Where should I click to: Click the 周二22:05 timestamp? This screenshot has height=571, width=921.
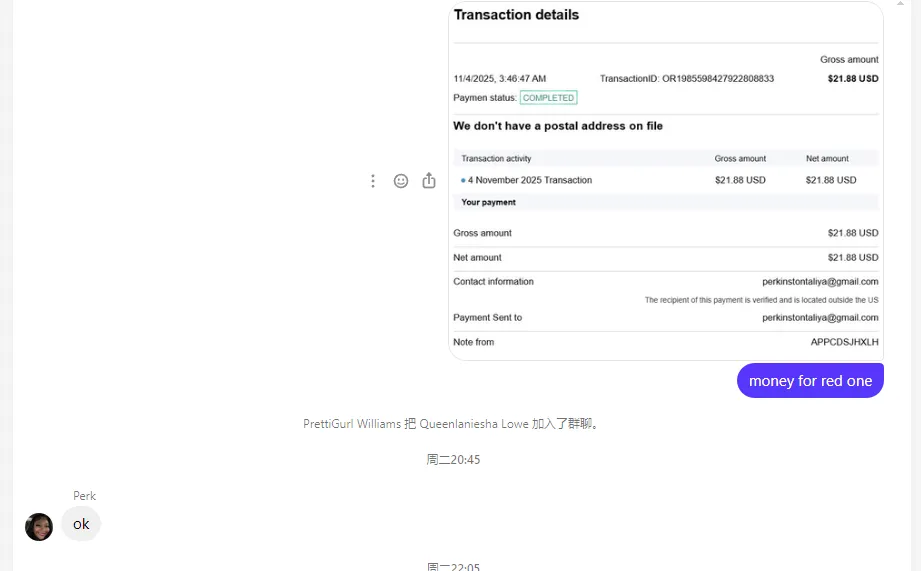coord(453,567)
